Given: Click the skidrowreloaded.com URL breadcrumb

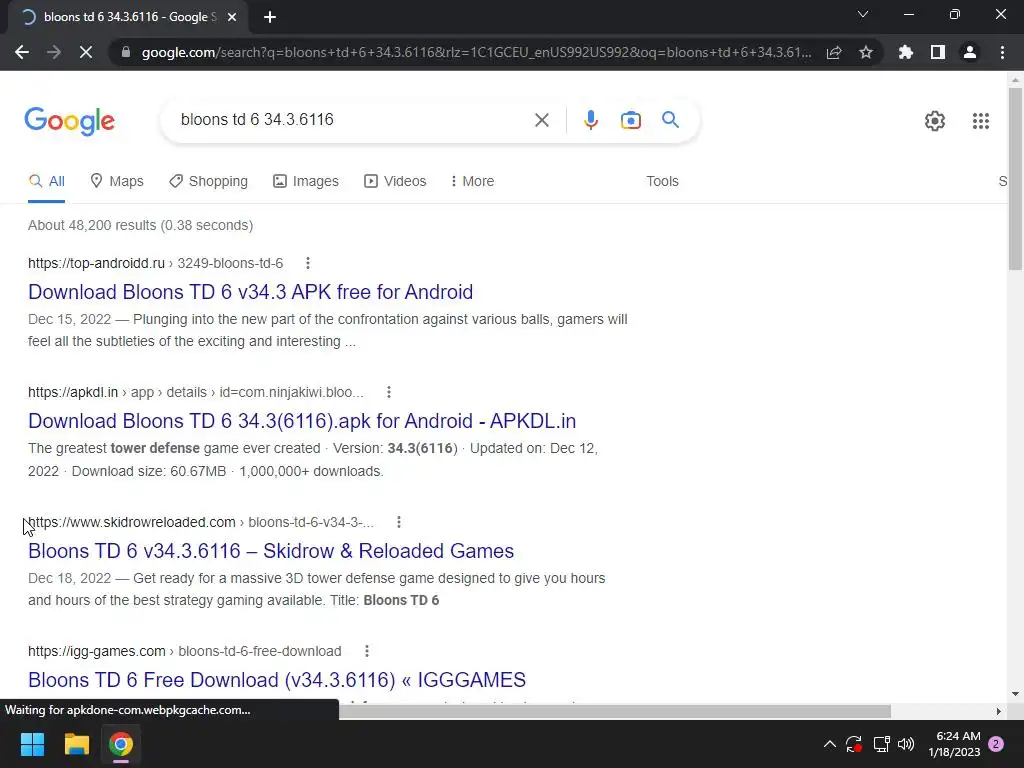Looking at the screenshot, I should point(201,522).
